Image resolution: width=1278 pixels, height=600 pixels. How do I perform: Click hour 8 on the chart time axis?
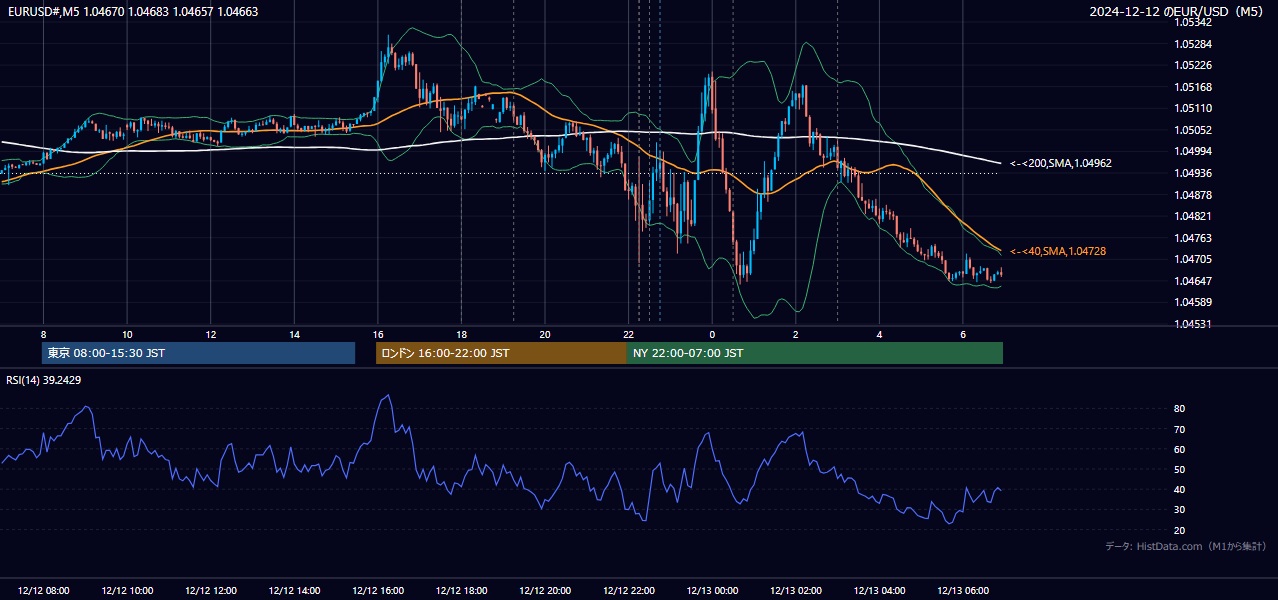pyautogui.click(x=43, y=334)
